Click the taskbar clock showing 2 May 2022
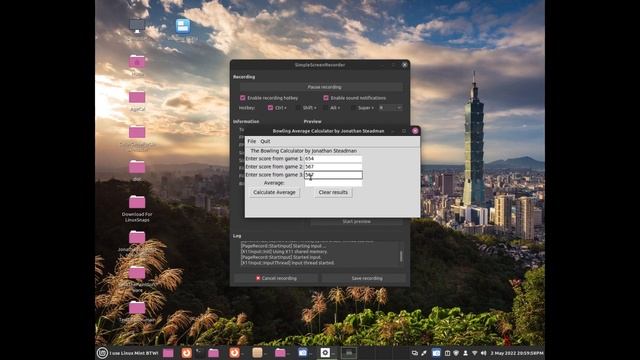This screenshot has height=360, width=640. coord(517,353)
